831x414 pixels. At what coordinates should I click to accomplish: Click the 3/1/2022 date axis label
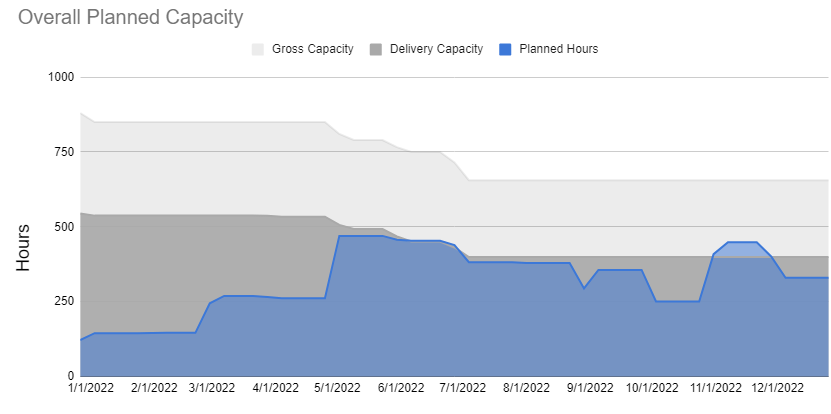click(x=210, y=388)
